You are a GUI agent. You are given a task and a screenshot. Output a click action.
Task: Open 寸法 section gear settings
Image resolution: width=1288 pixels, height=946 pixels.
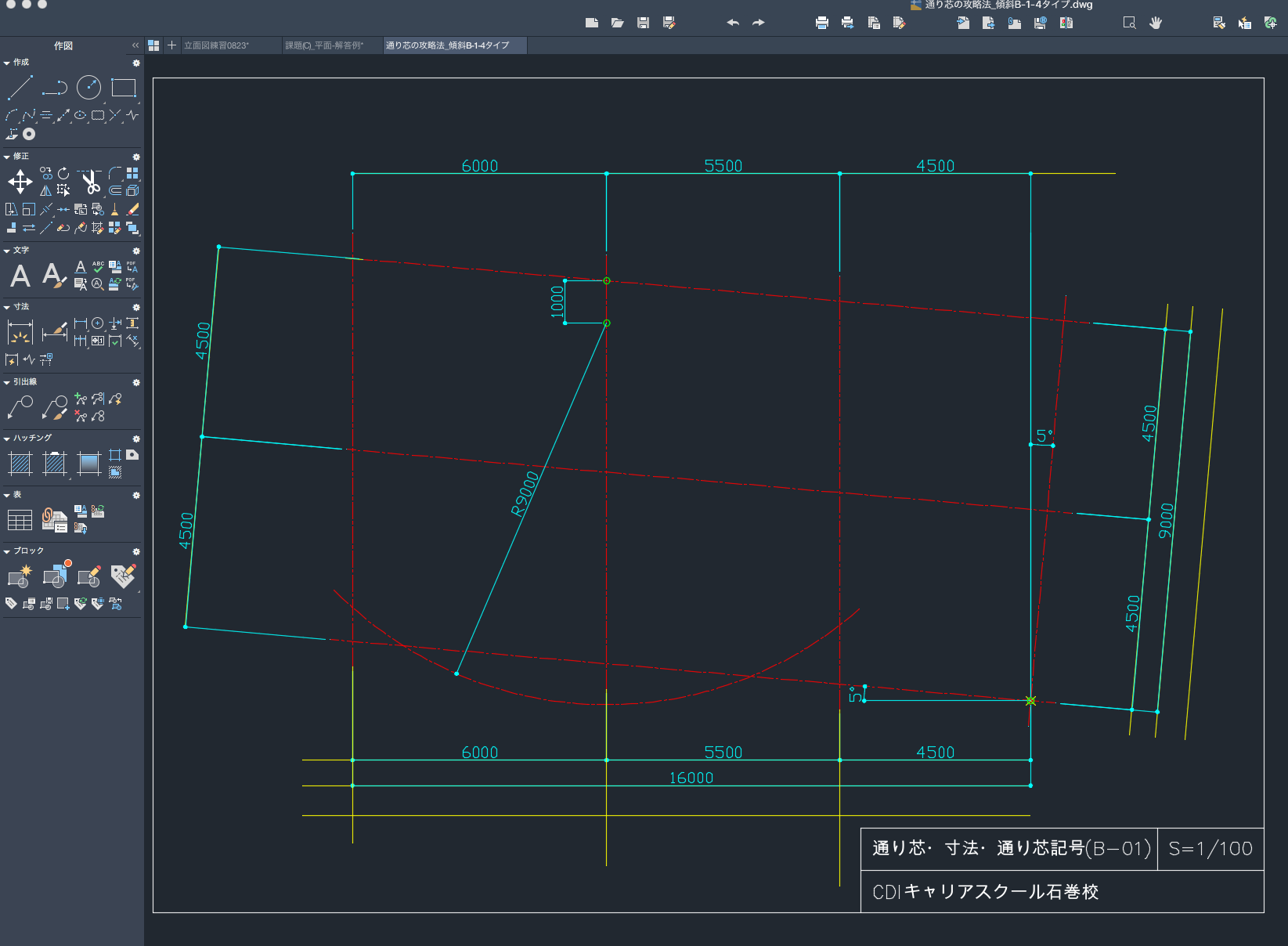coord(136,307)
